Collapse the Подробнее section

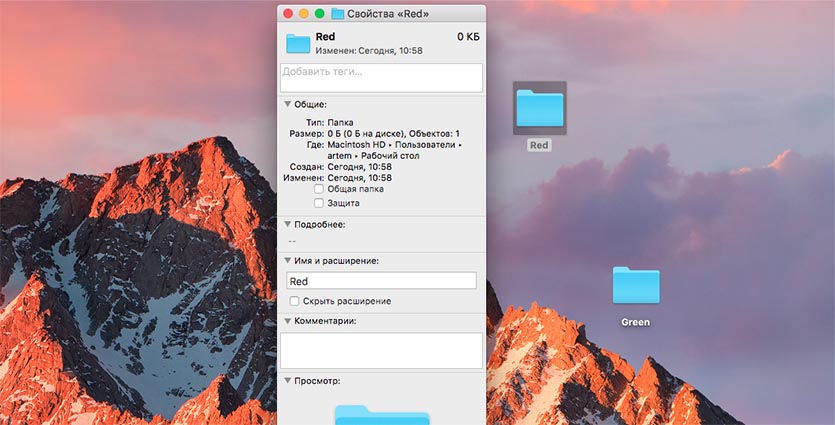click(288, 225)
